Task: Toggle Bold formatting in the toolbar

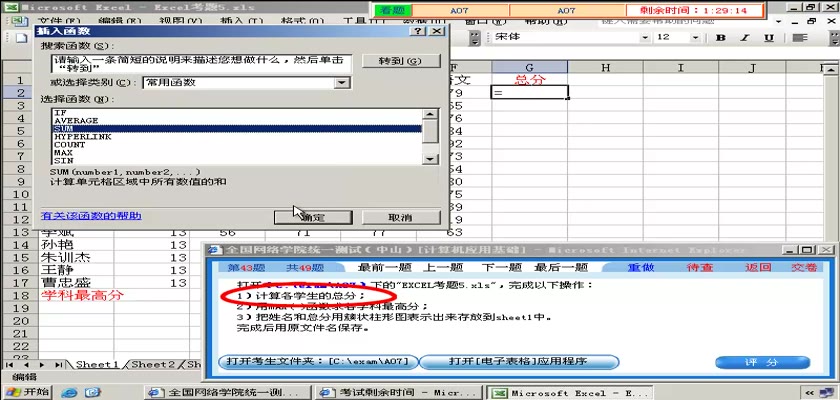Action: [721, 37]
